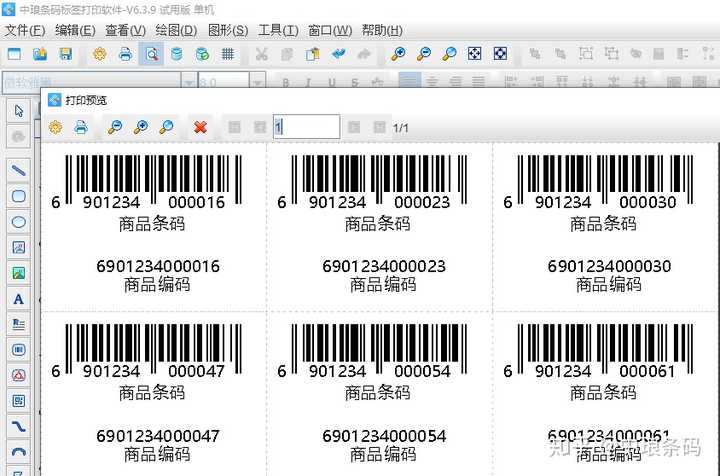Open the 文件(F) menu

[25, 31]
